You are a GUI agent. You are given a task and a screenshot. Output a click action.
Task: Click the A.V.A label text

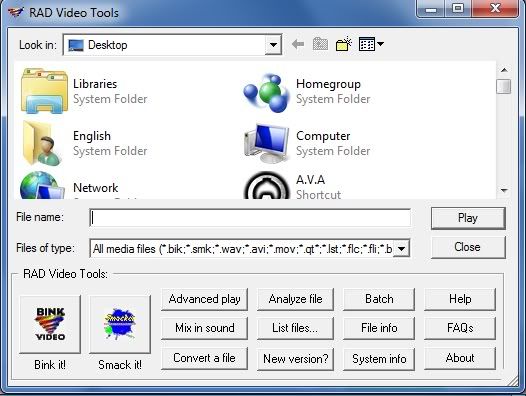tap(310, 180)
